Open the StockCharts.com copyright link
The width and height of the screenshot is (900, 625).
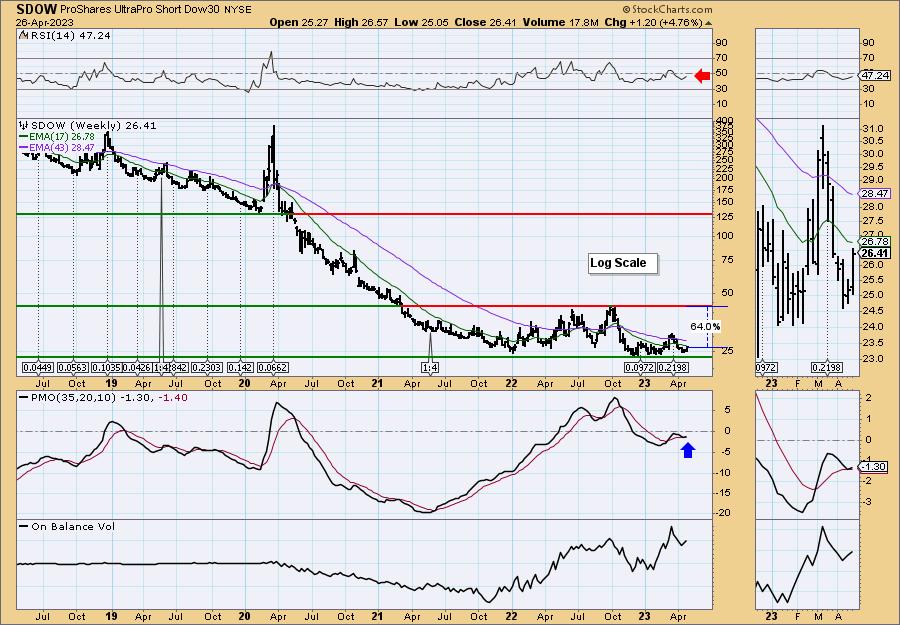(667, 10)
